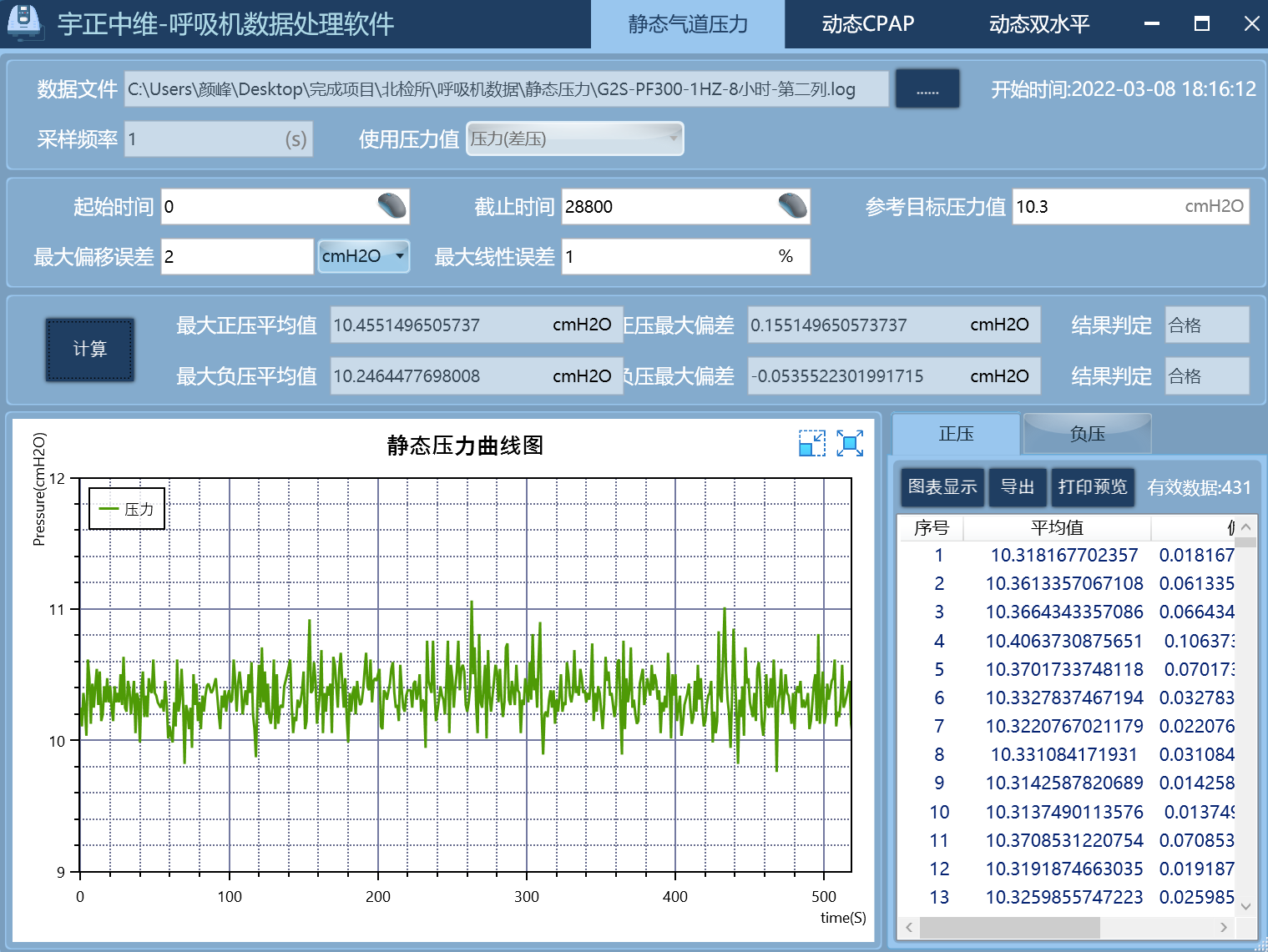Click the 导出 export button
Viewport: 1268px width, 952px height.
coord(1017,487)
